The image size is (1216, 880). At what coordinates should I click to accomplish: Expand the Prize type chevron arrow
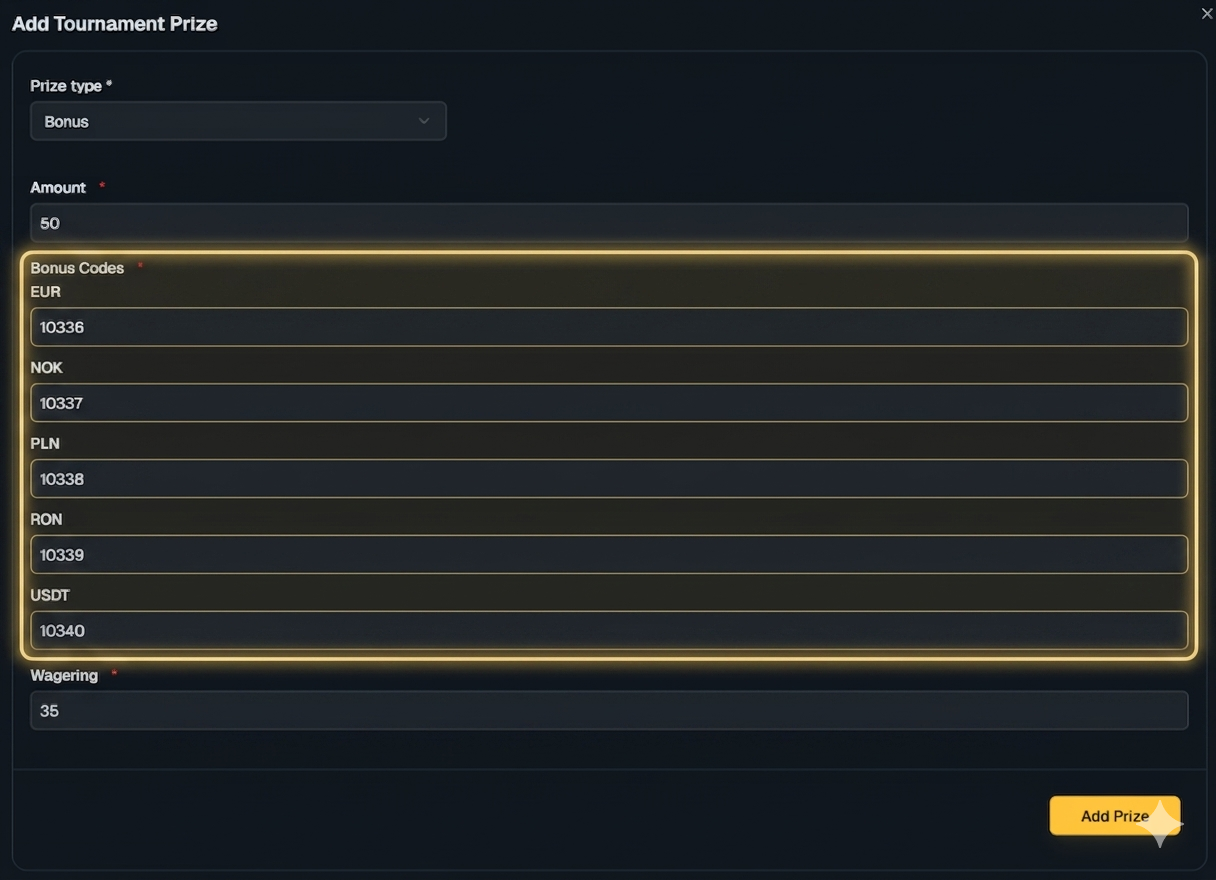coord(424,121)
